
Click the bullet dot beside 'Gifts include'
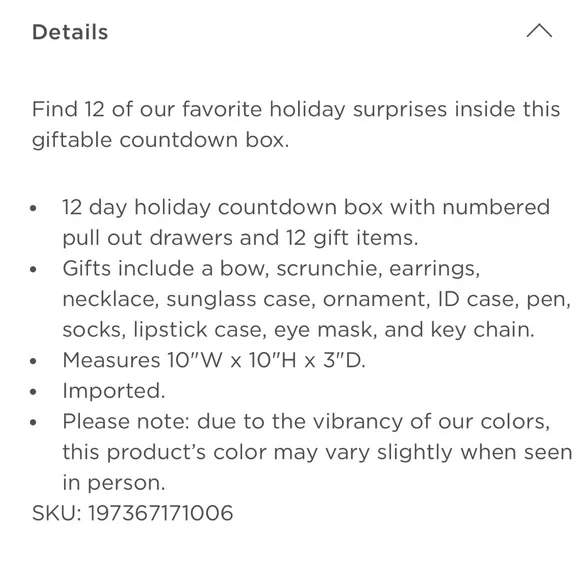(x=33, y=269)
